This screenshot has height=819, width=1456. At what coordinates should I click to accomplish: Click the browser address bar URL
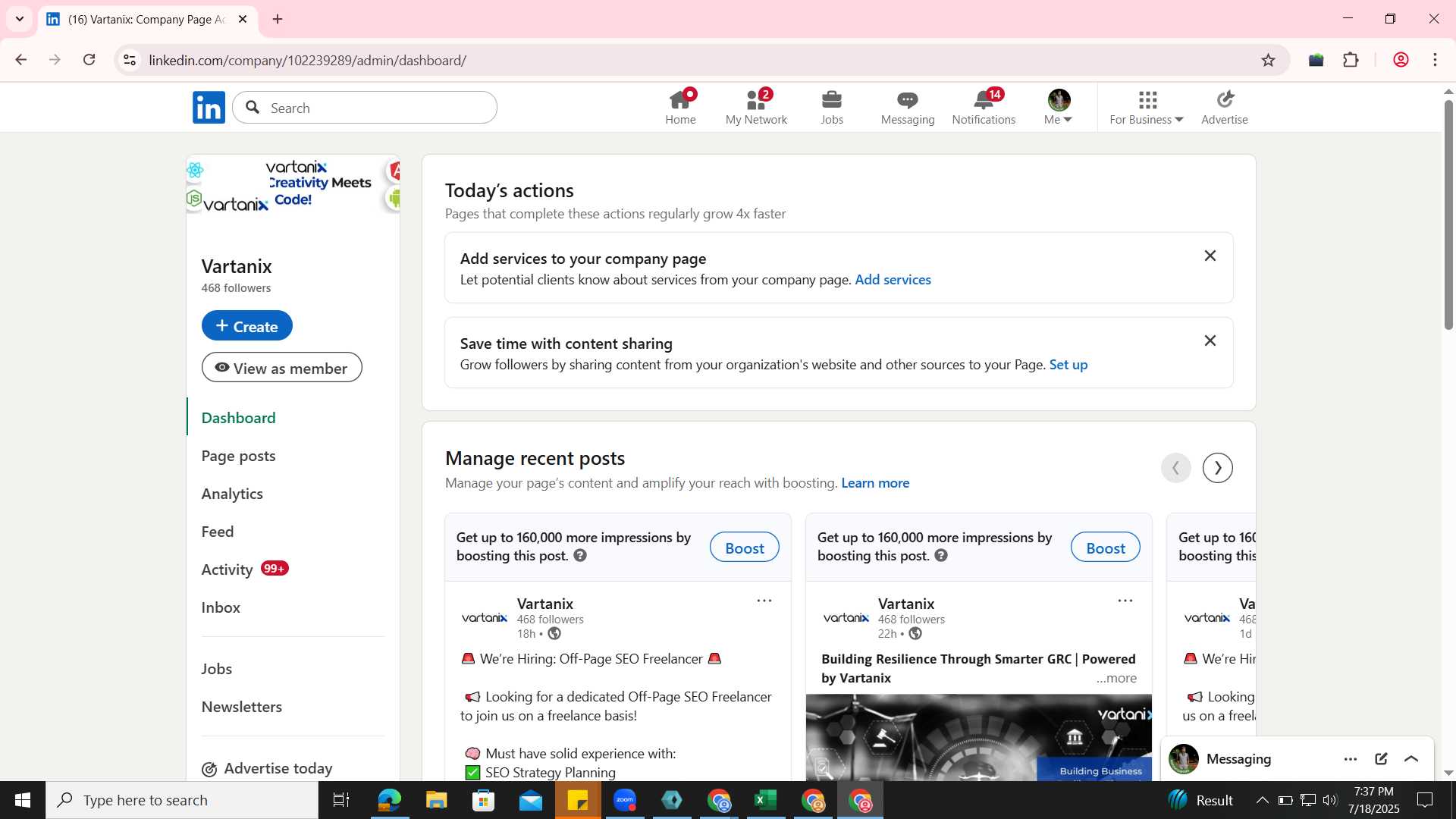pos(307,60)
